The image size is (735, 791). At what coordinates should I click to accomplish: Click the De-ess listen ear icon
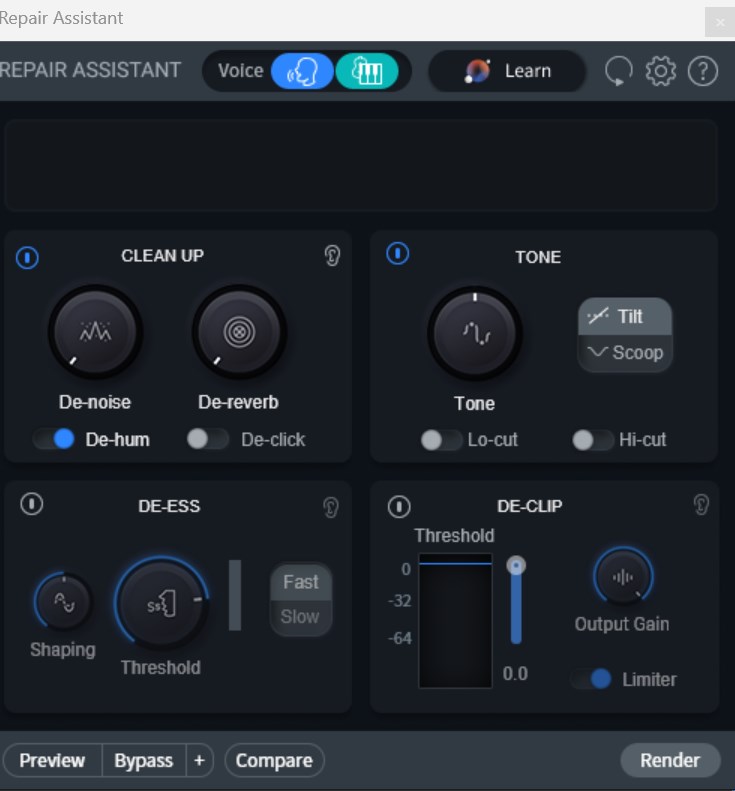(332, 508)
